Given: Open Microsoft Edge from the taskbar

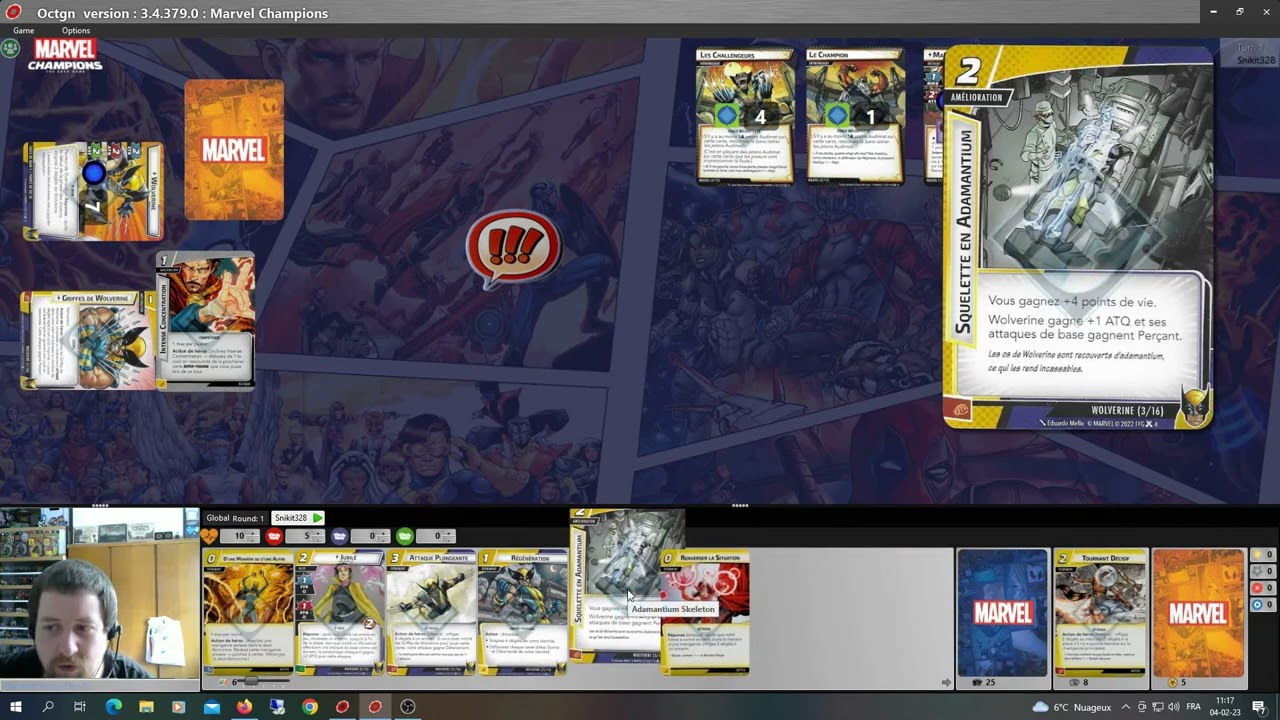Looking at the screenshot, I should [113, 706].
